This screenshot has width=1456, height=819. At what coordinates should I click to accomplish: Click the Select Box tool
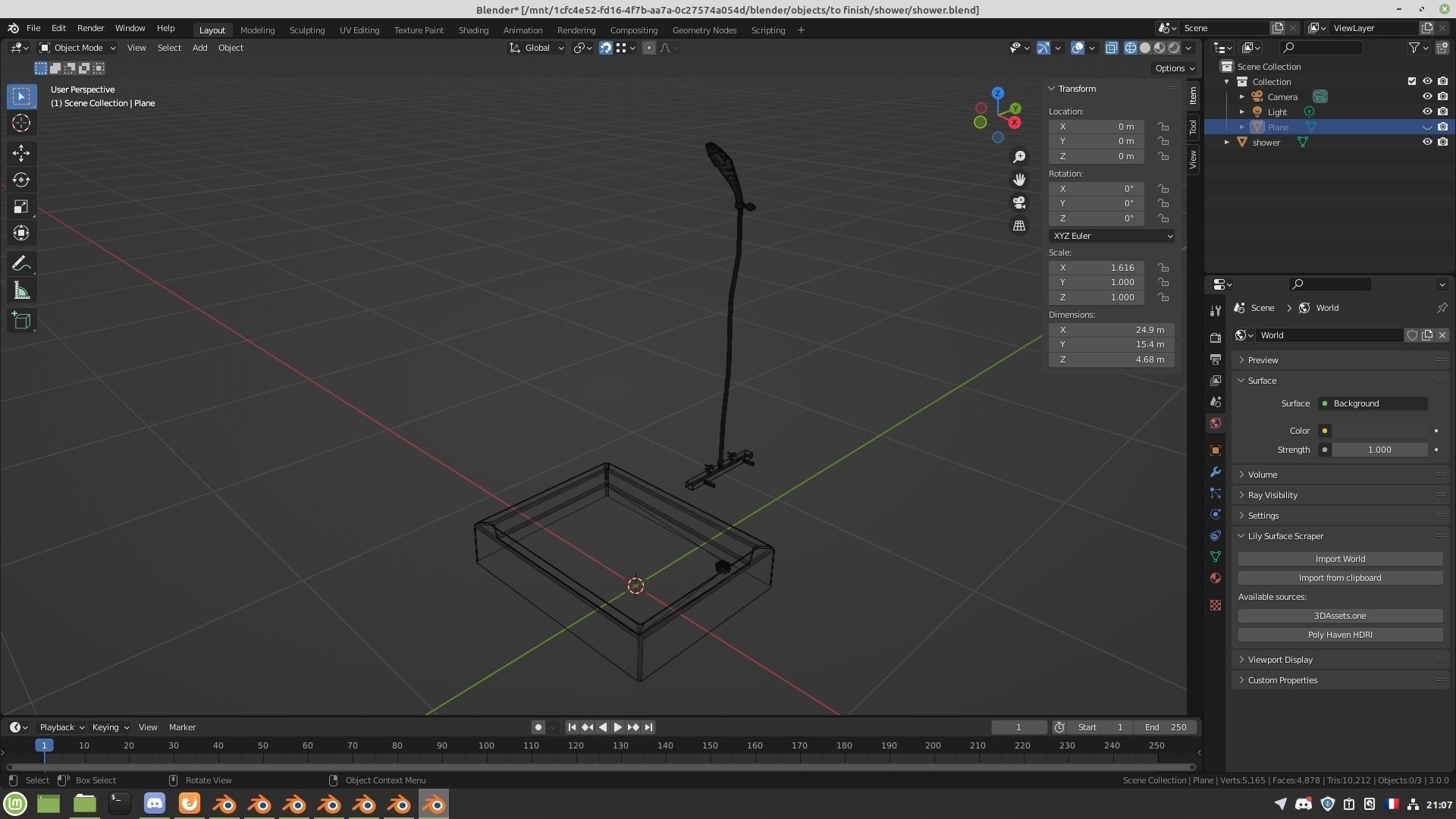coord(21,96)
